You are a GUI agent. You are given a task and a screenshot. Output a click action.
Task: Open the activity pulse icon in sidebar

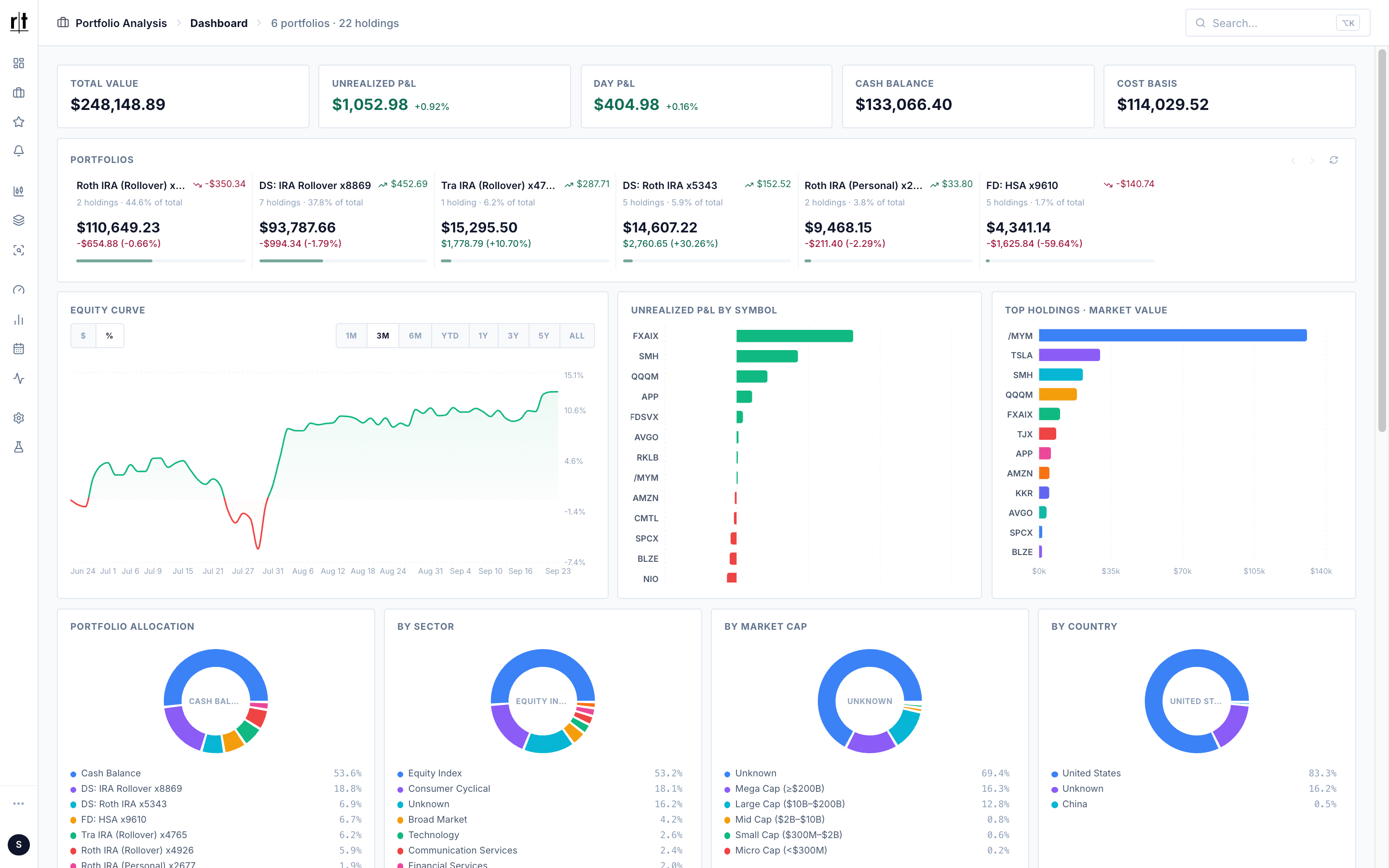[x=19, y=379]
